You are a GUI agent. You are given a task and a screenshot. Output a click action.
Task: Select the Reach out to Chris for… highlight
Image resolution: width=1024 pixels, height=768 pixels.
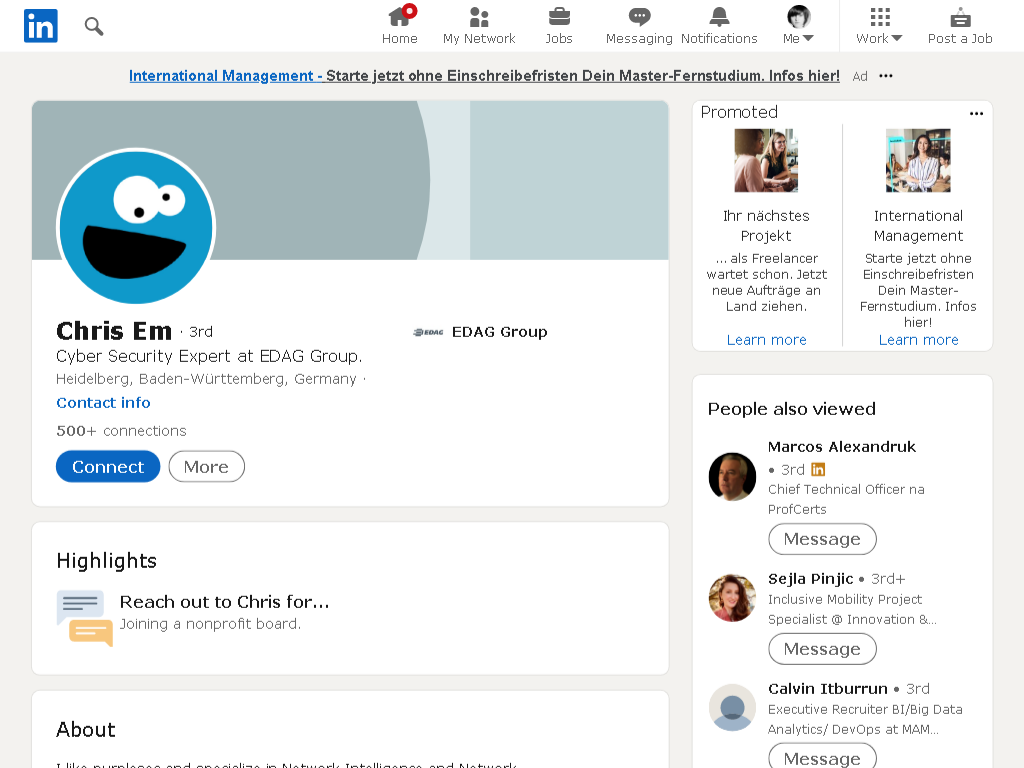pyautogui.click(x=224, y=602)
